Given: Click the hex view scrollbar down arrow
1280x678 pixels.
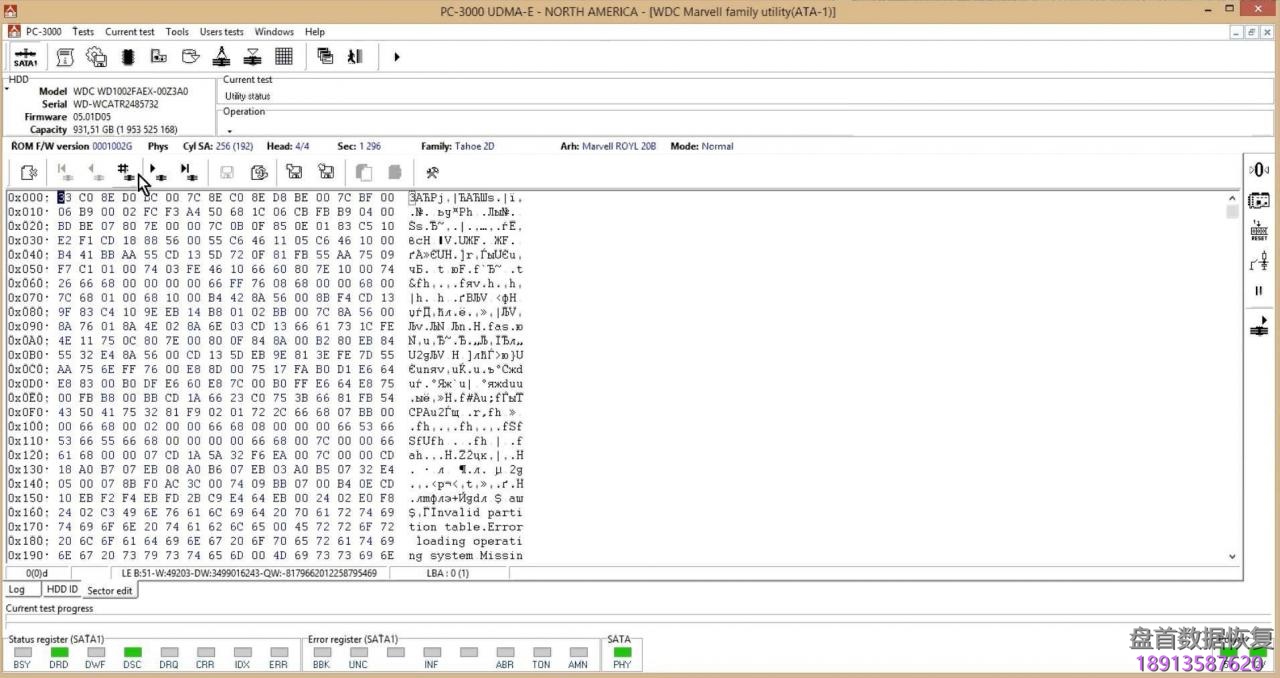Looking at the screenshot, I should [1232, 556].
